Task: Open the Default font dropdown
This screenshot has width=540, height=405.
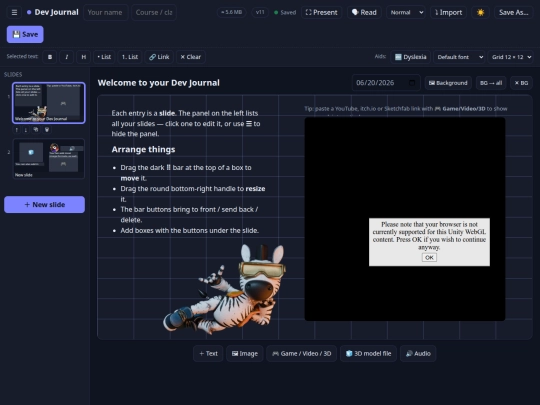Action: 459,57
